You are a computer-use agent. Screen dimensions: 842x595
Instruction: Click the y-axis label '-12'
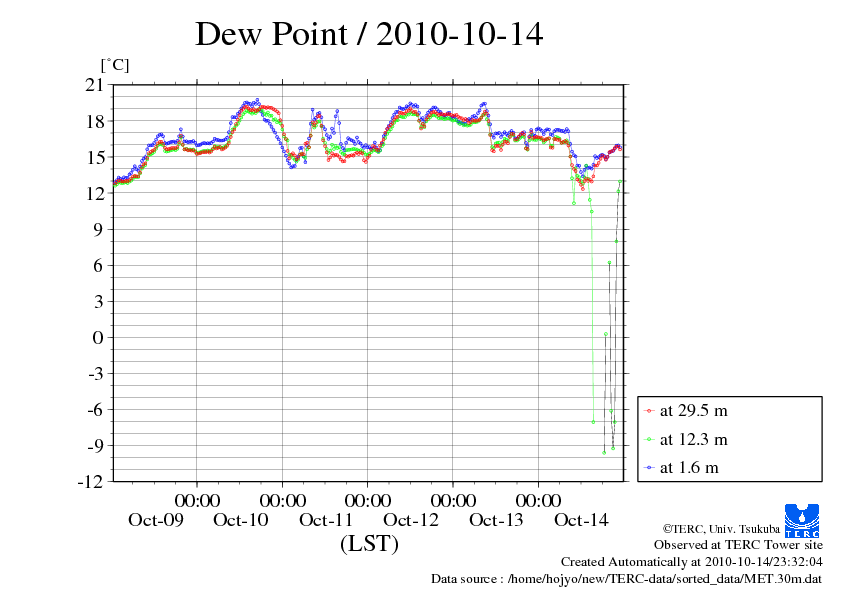(91, 482)
